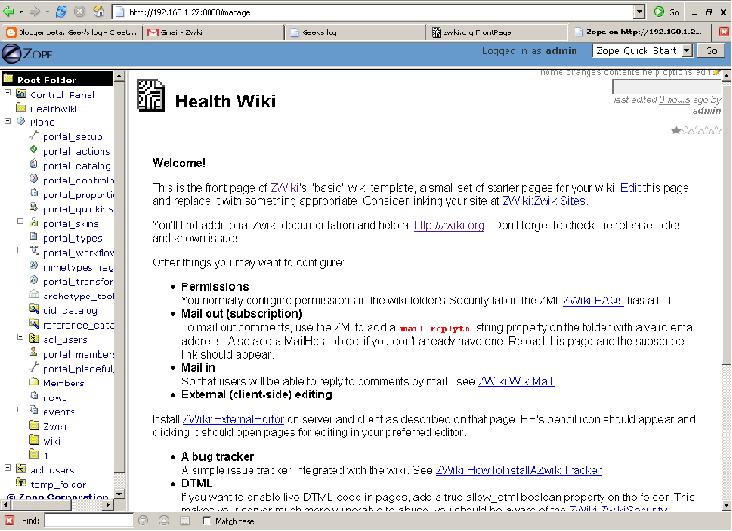Click the left tree vertical scrollbar
The image size is (732, 531).
[119, 285]
